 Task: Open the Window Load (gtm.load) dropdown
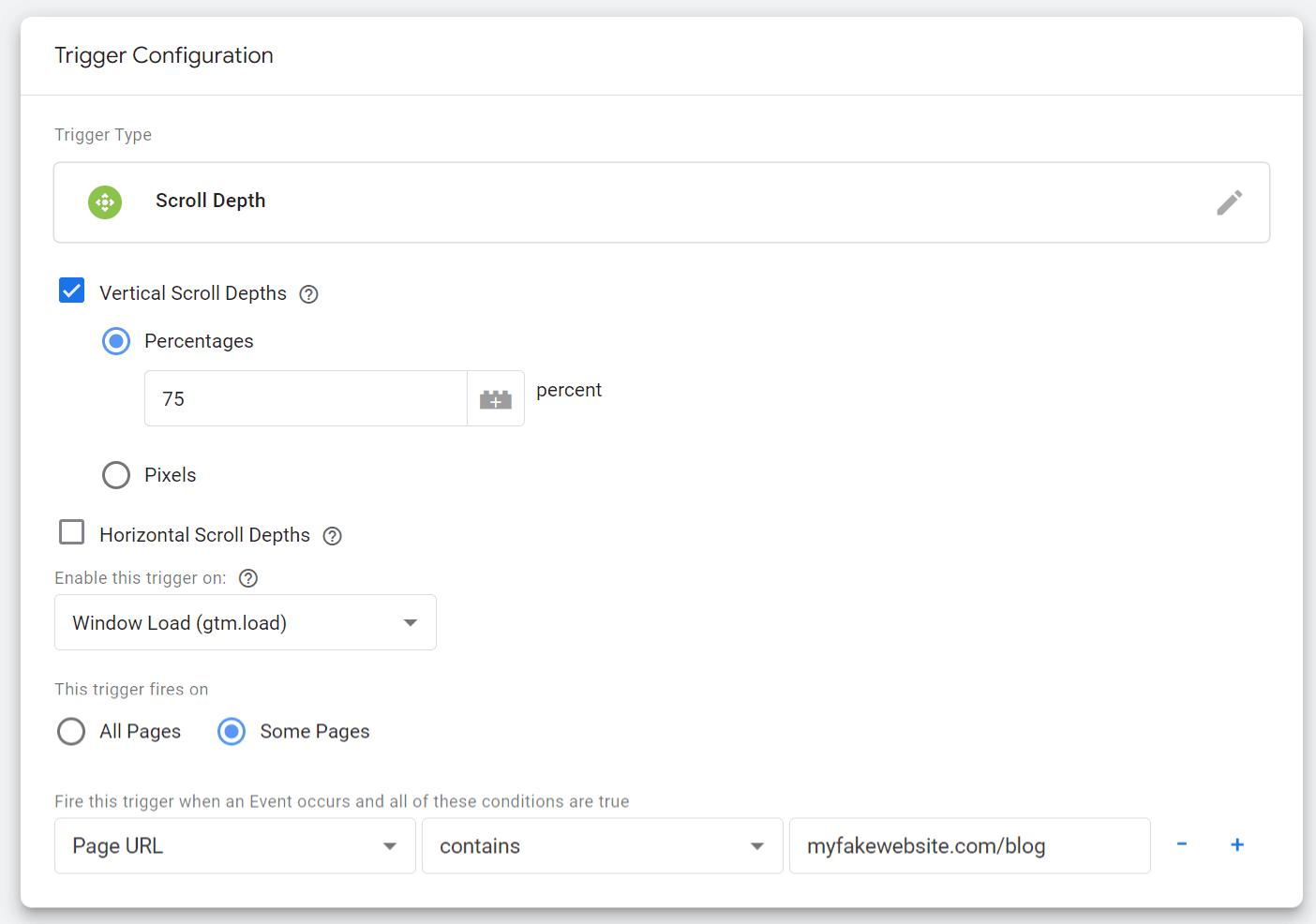(x=245, y=622)
